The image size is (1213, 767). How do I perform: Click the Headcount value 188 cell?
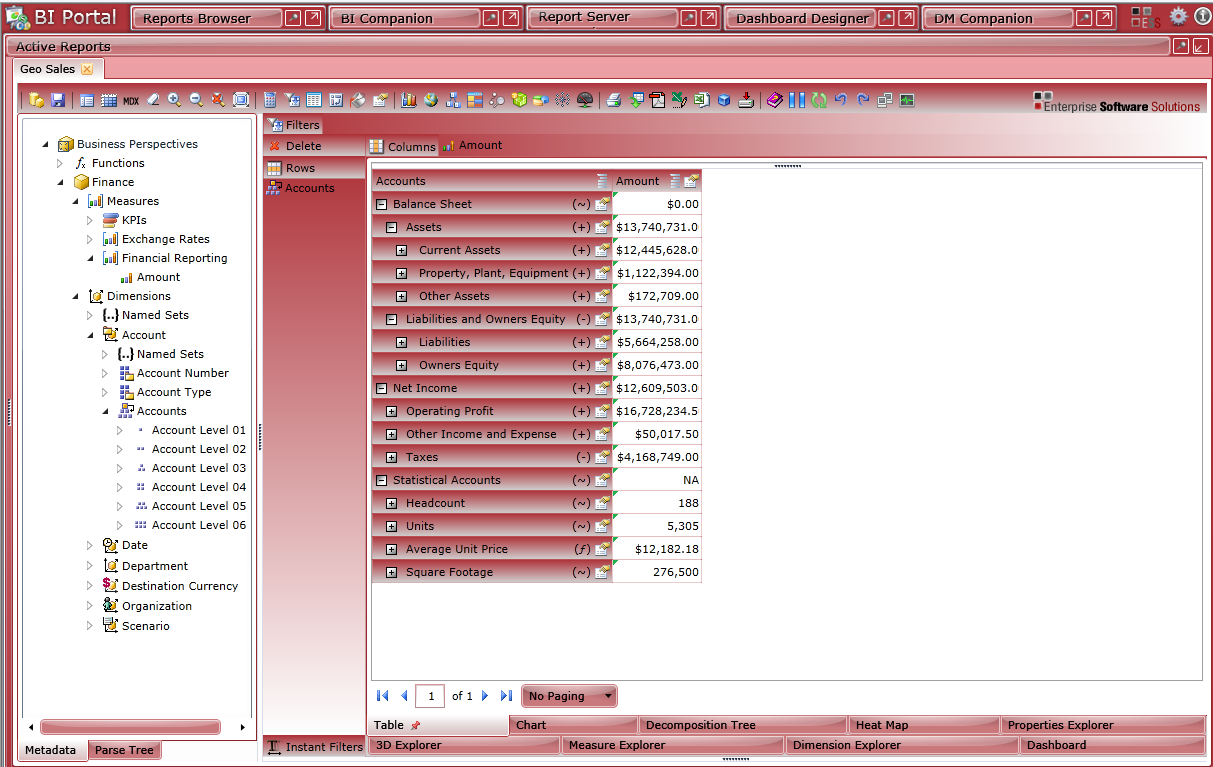click(x=657, y=503)
